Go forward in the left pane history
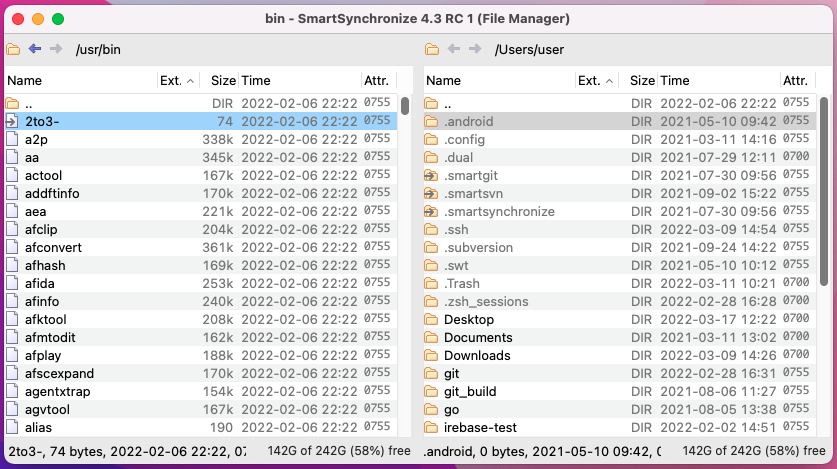The height and width of the screenshot is (469, 837). click(x=56, y=49)
